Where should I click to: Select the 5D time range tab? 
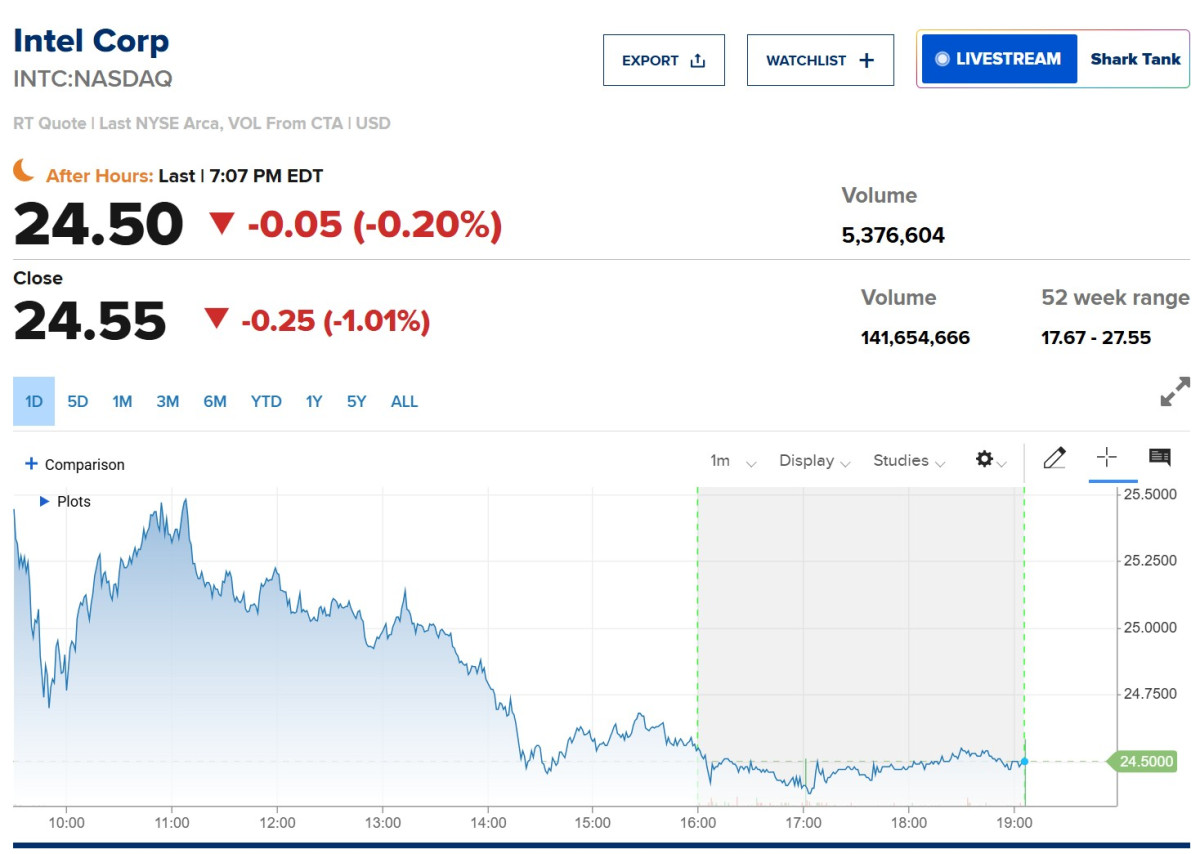78,402
